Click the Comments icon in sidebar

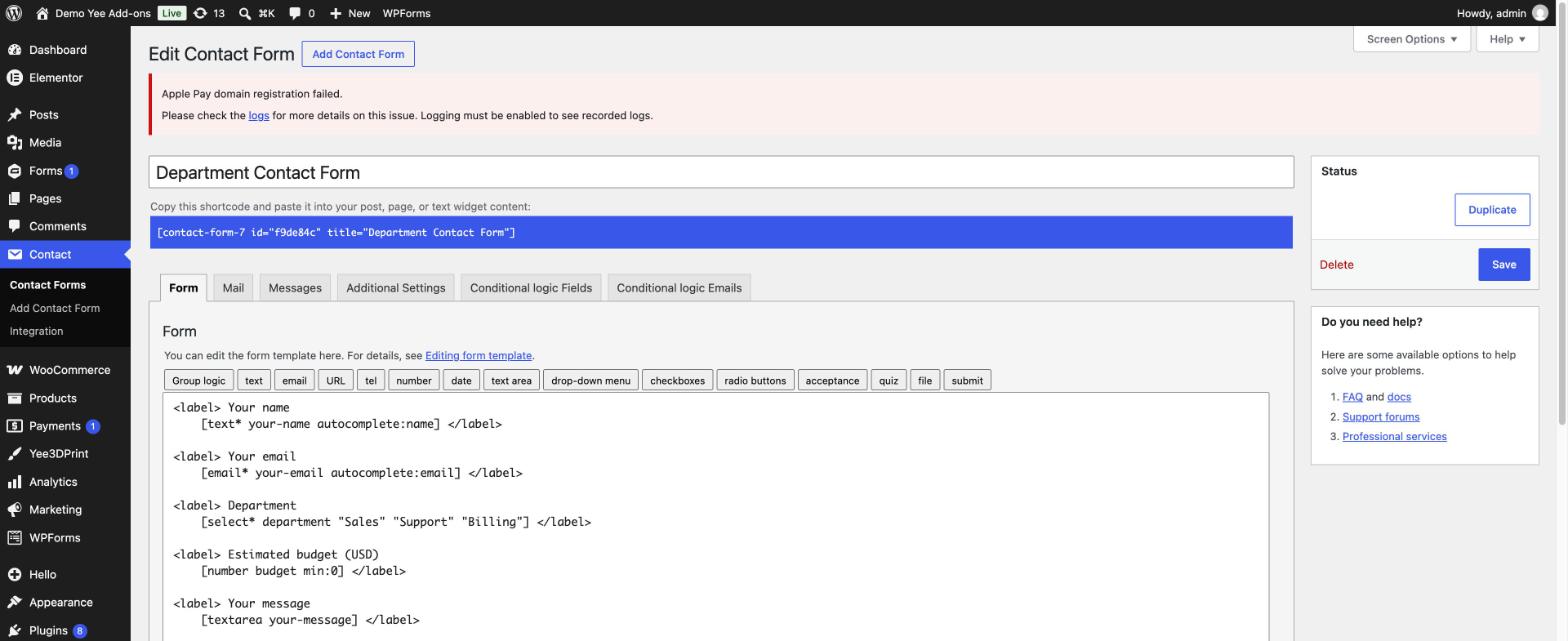(14, 227)
